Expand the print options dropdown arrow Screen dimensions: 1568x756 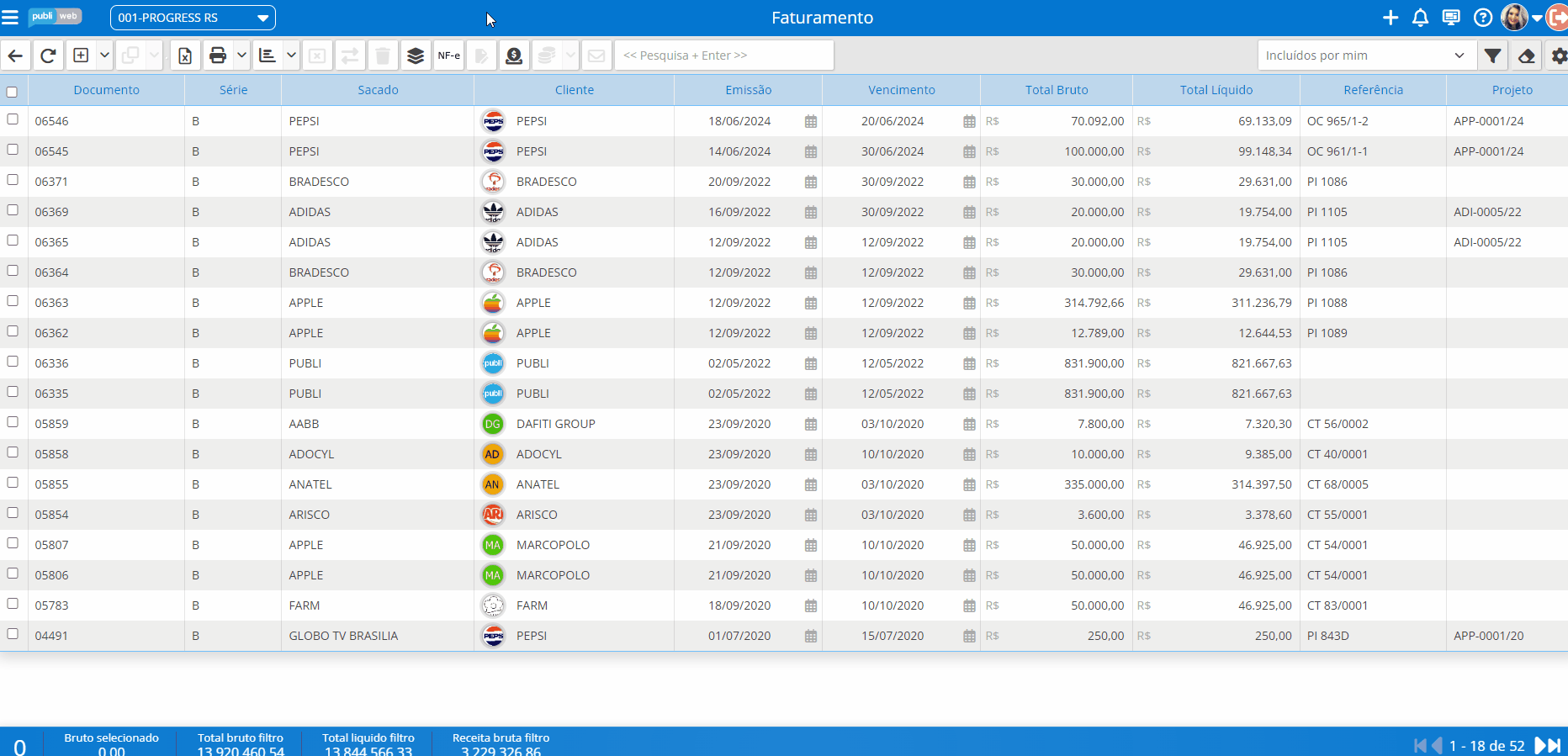[241, 56]
